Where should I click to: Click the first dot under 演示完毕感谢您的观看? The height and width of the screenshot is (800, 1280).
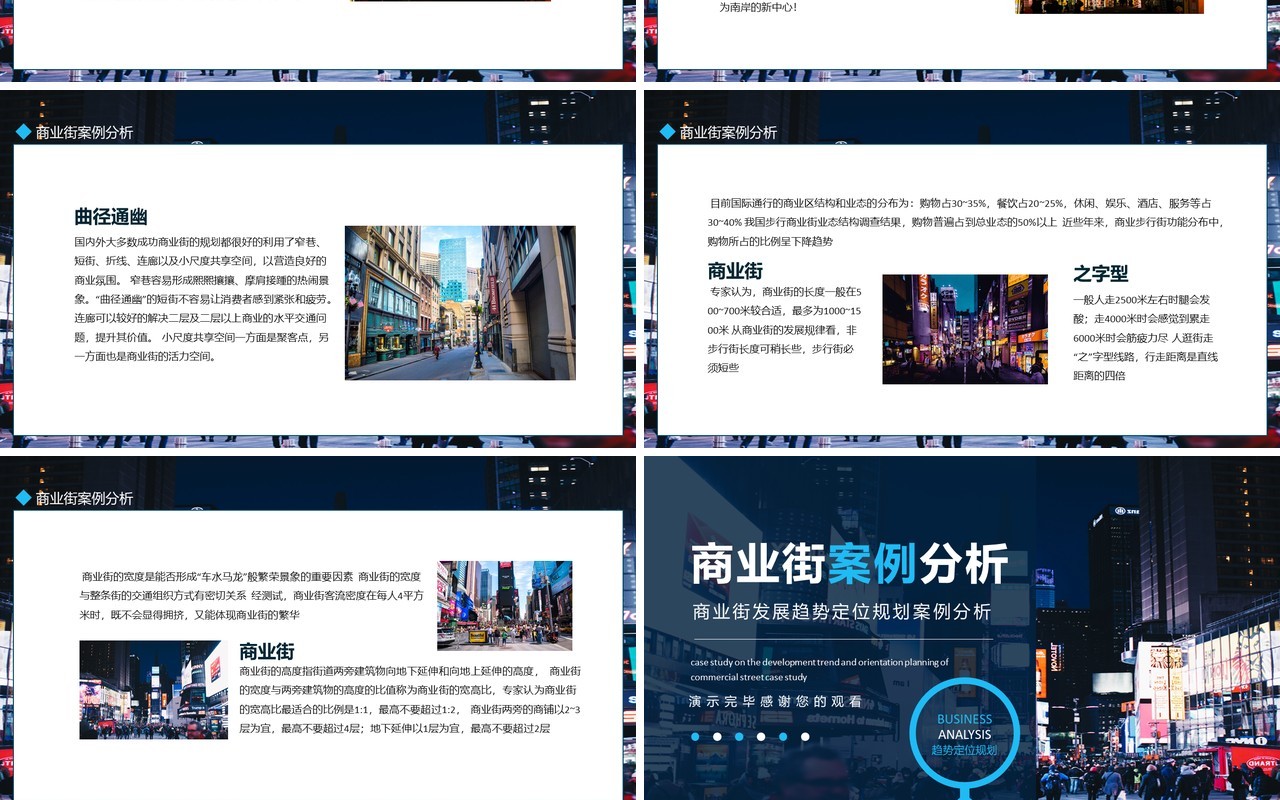[x=695, y=737]
